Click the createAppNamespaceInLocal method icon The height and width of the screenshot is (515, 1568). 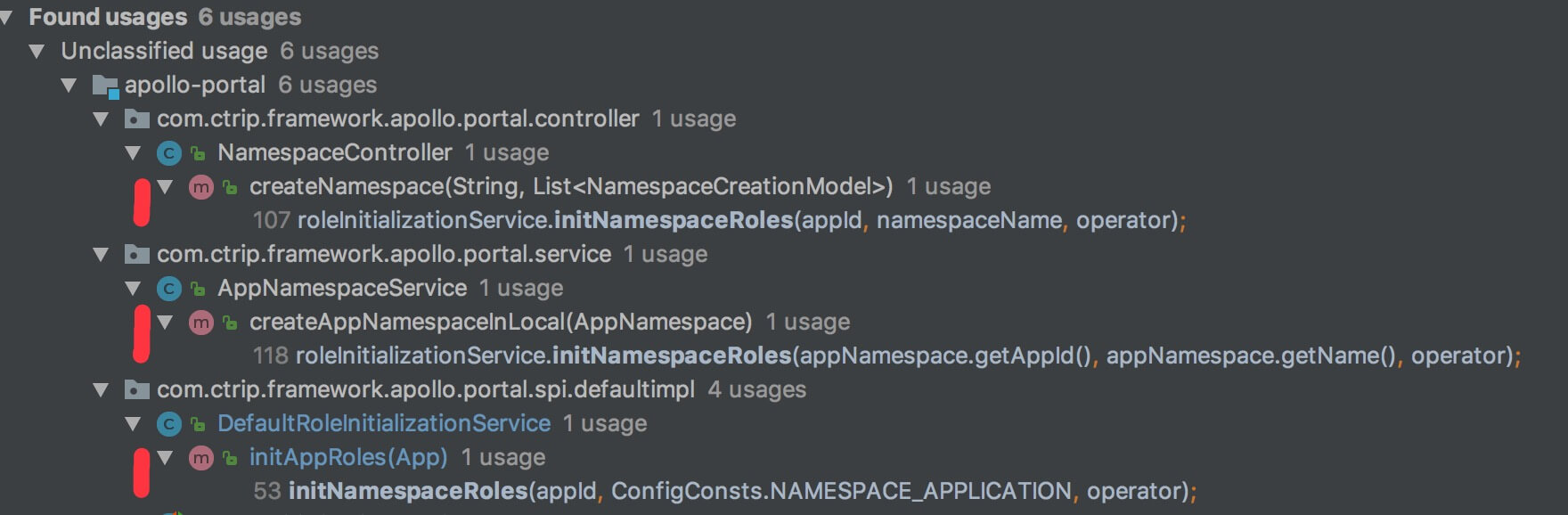pyautogui.click(x=201, y=323)
